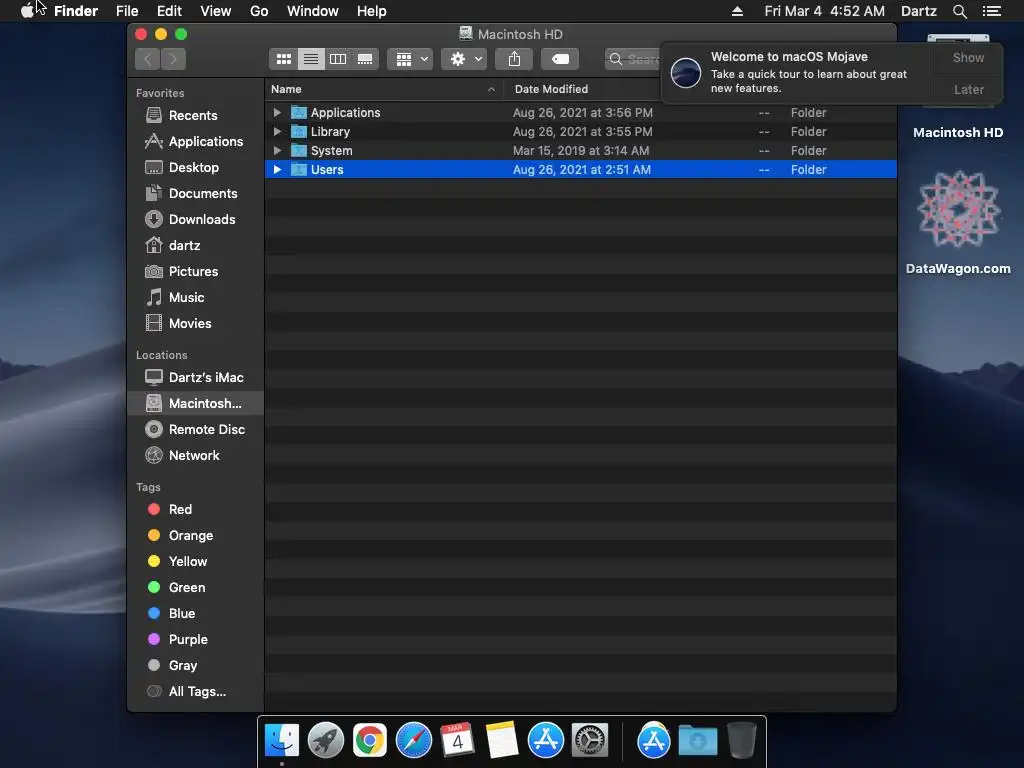Open the dartz home folder in sidebar
Image resolution: width=1024 pixels, height=768 pixels.
click(x=196, y=246)
